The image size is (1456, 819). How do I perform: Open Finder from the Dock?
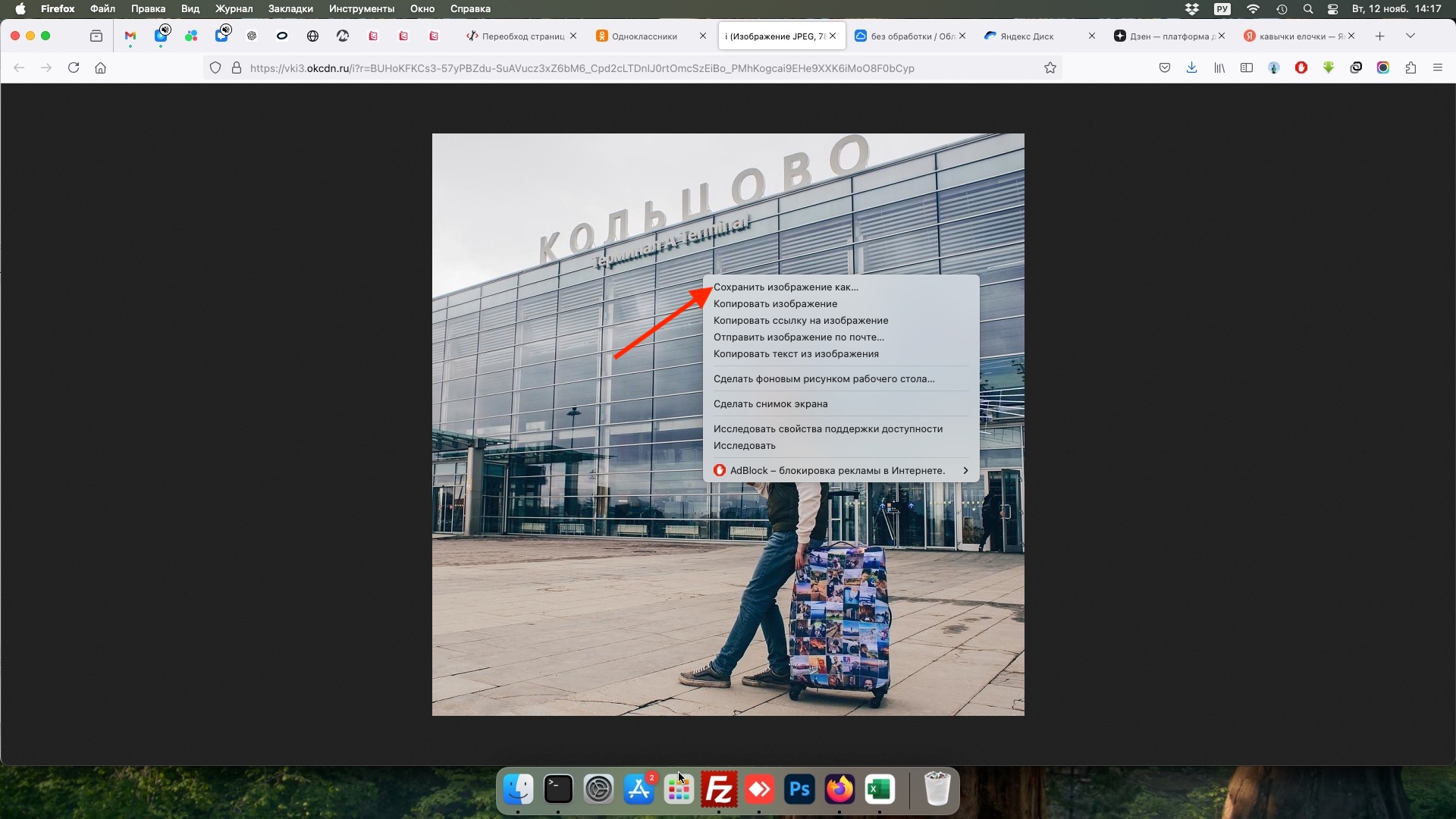tap(519, 789)
